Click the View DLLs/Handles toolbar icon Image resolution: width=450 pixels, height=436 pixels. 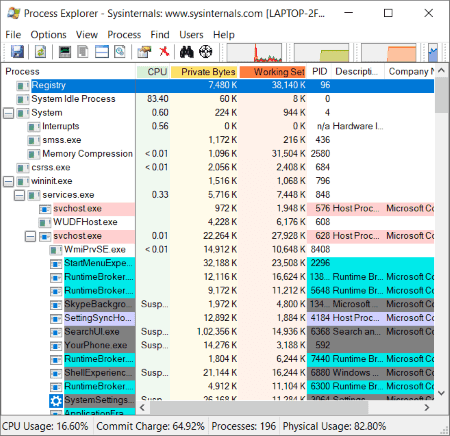click(120, 52)
